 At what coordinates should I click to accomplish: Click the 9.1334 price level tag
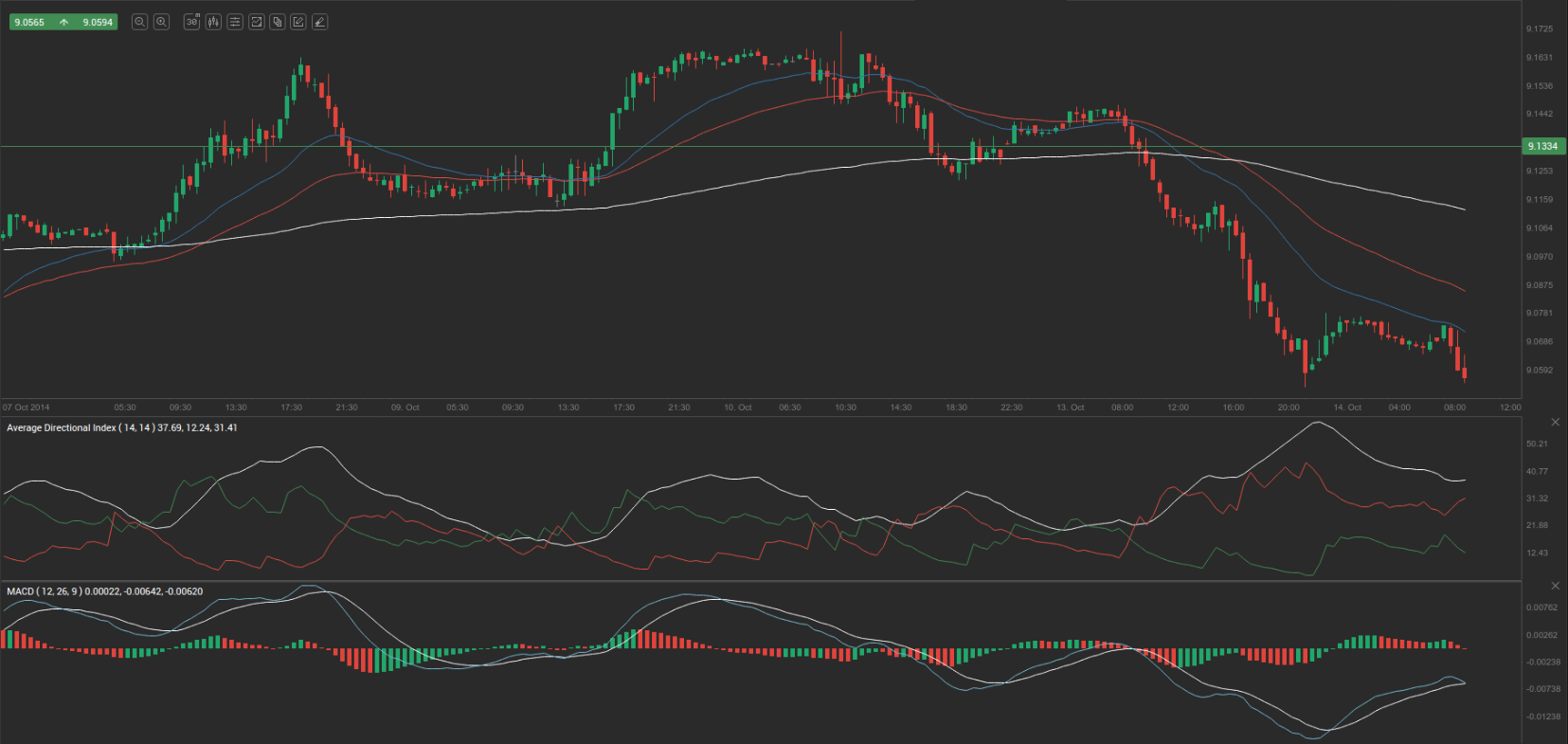[1542, 146]
